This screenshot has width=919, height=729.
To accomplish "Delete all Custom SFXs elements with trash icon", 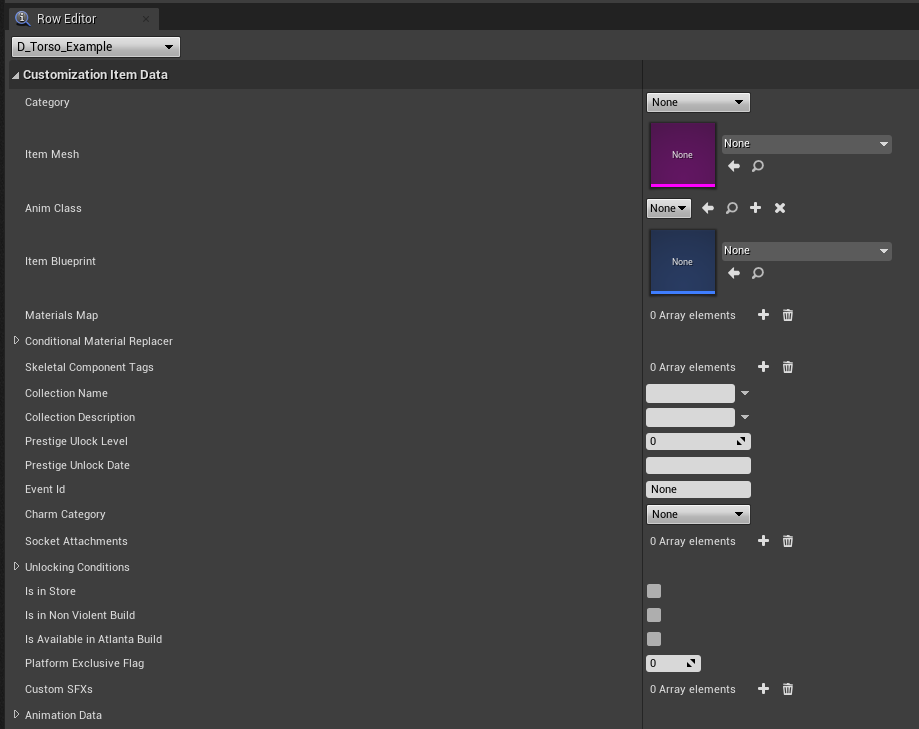I will point(788,689).
